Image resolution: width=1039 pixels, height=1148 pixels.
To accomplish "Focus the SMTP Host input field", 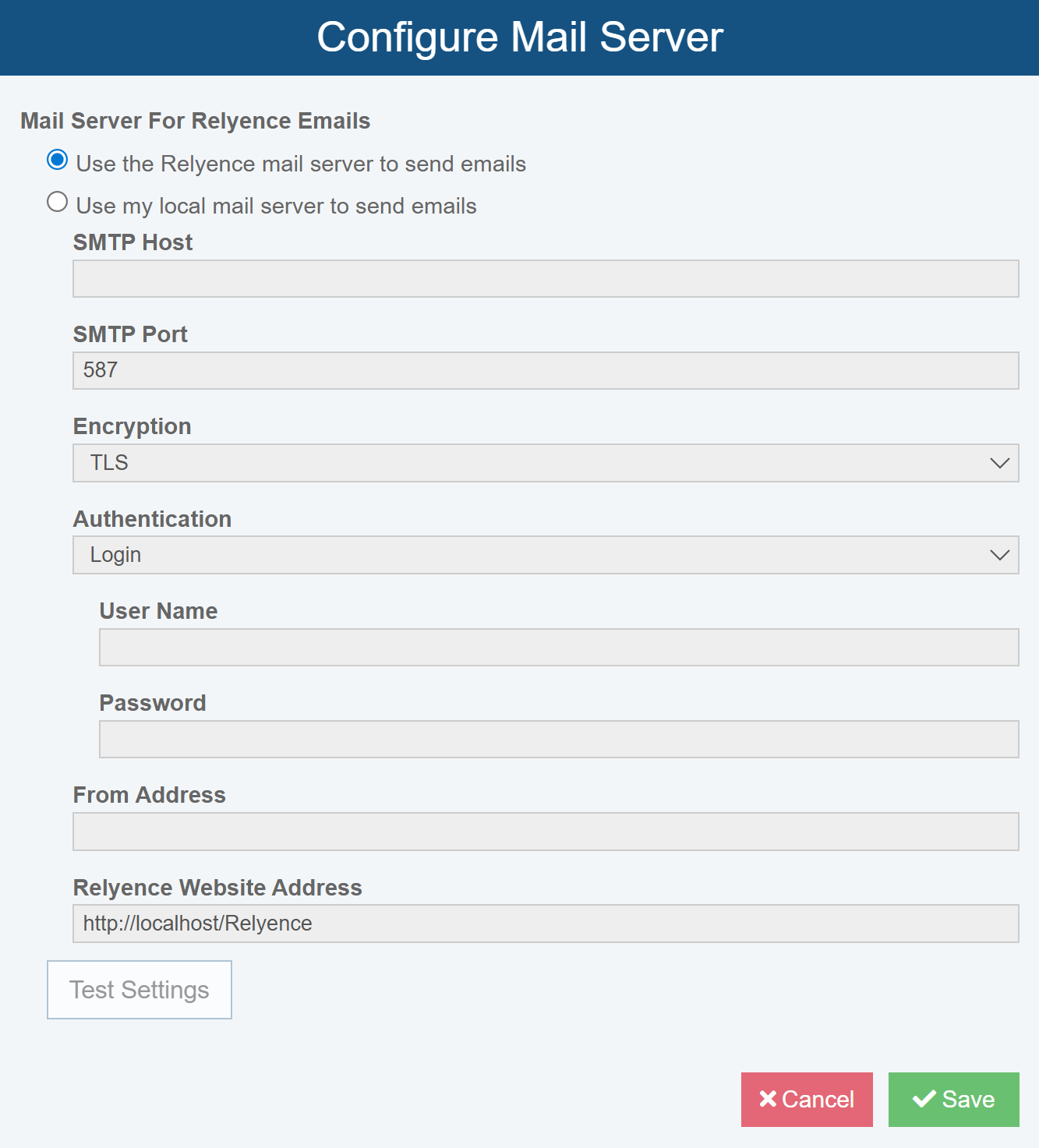I will (x=546, y=278).
